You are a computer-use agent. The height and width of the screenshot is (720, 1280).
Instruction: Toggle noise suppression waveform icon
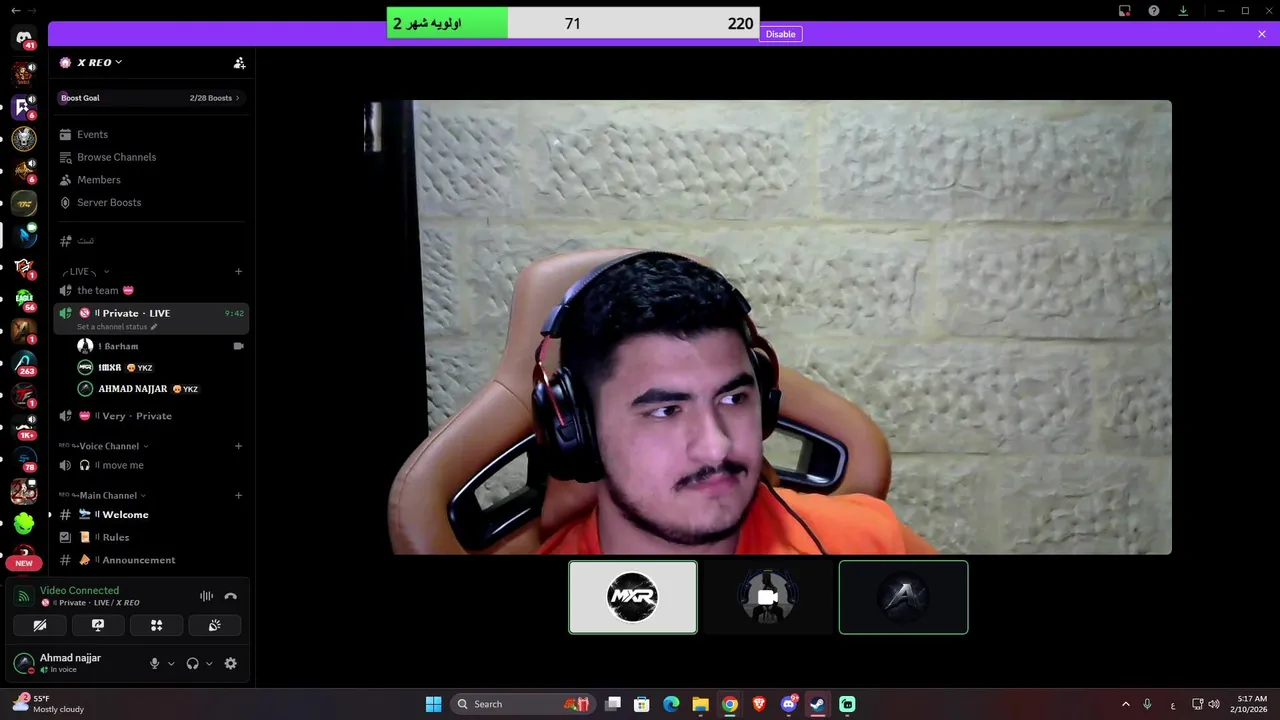coord(206,596)
